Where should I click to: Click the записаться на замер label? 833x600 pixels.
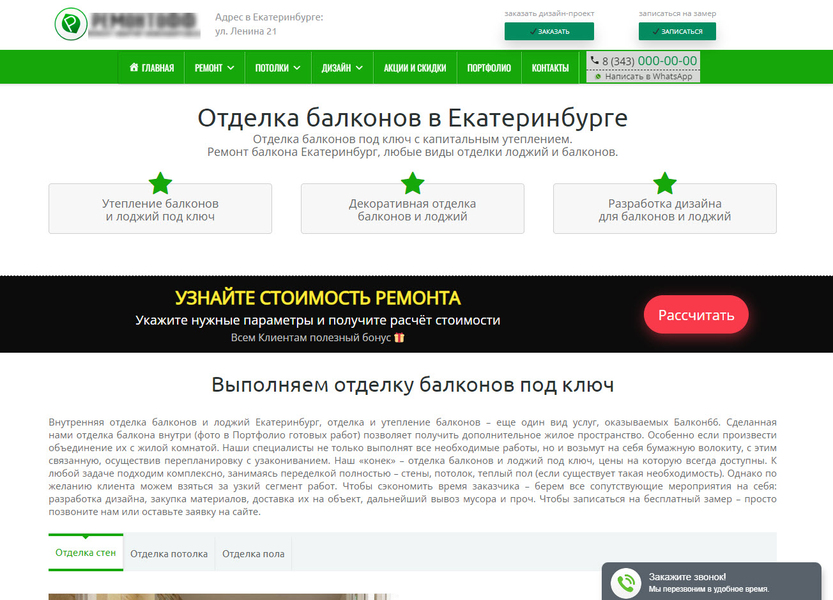[x=677, y=13]
